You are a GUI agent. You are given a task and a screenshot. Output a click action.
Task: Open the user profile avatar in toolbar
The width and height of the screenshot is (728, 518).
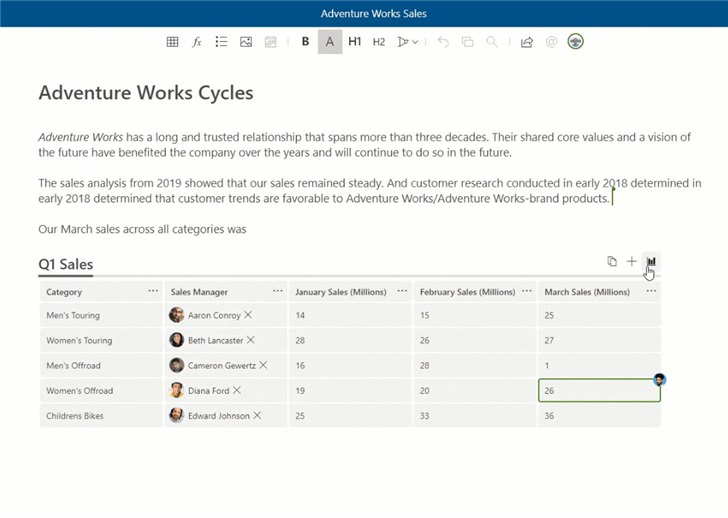(x=575, y=42)
